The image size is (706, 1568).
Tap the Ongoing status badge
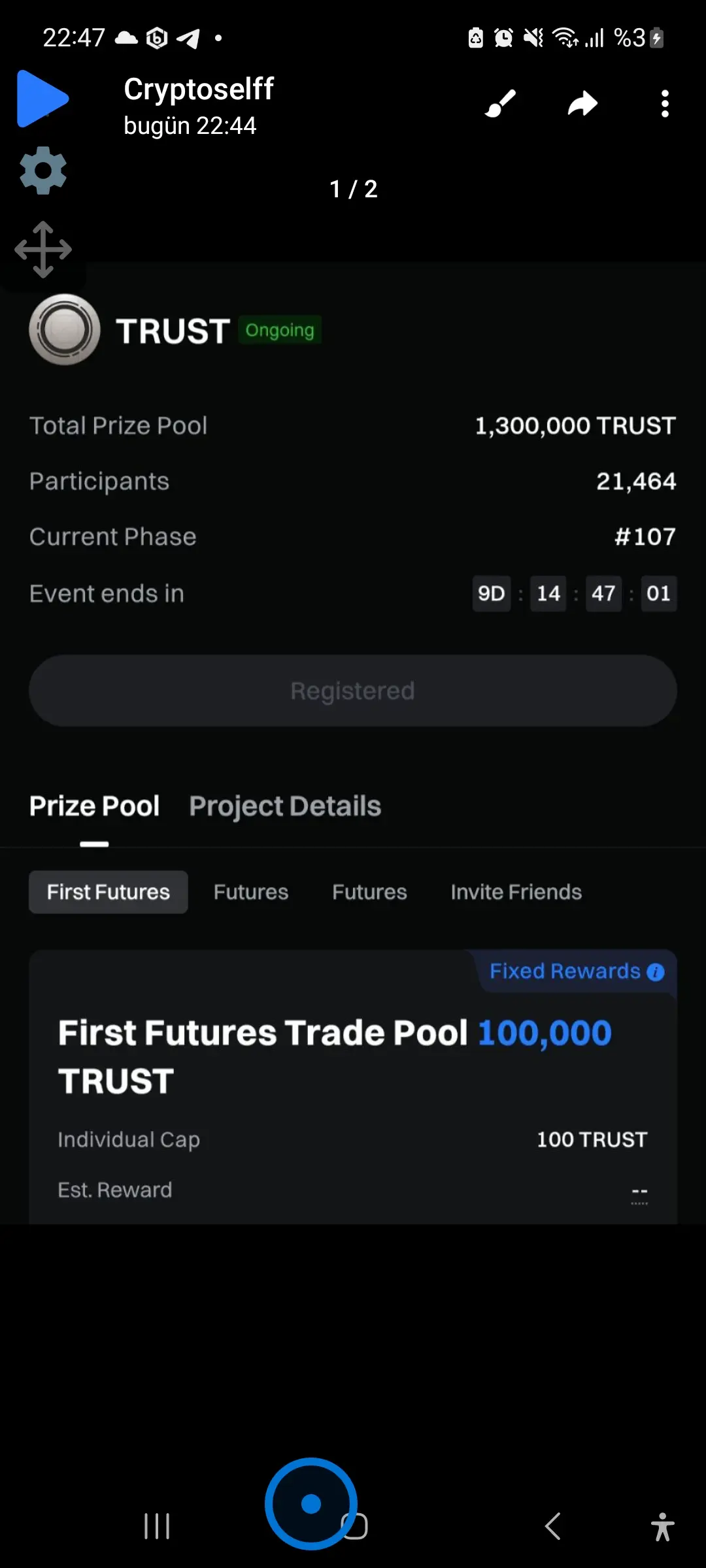pos(280,330)
